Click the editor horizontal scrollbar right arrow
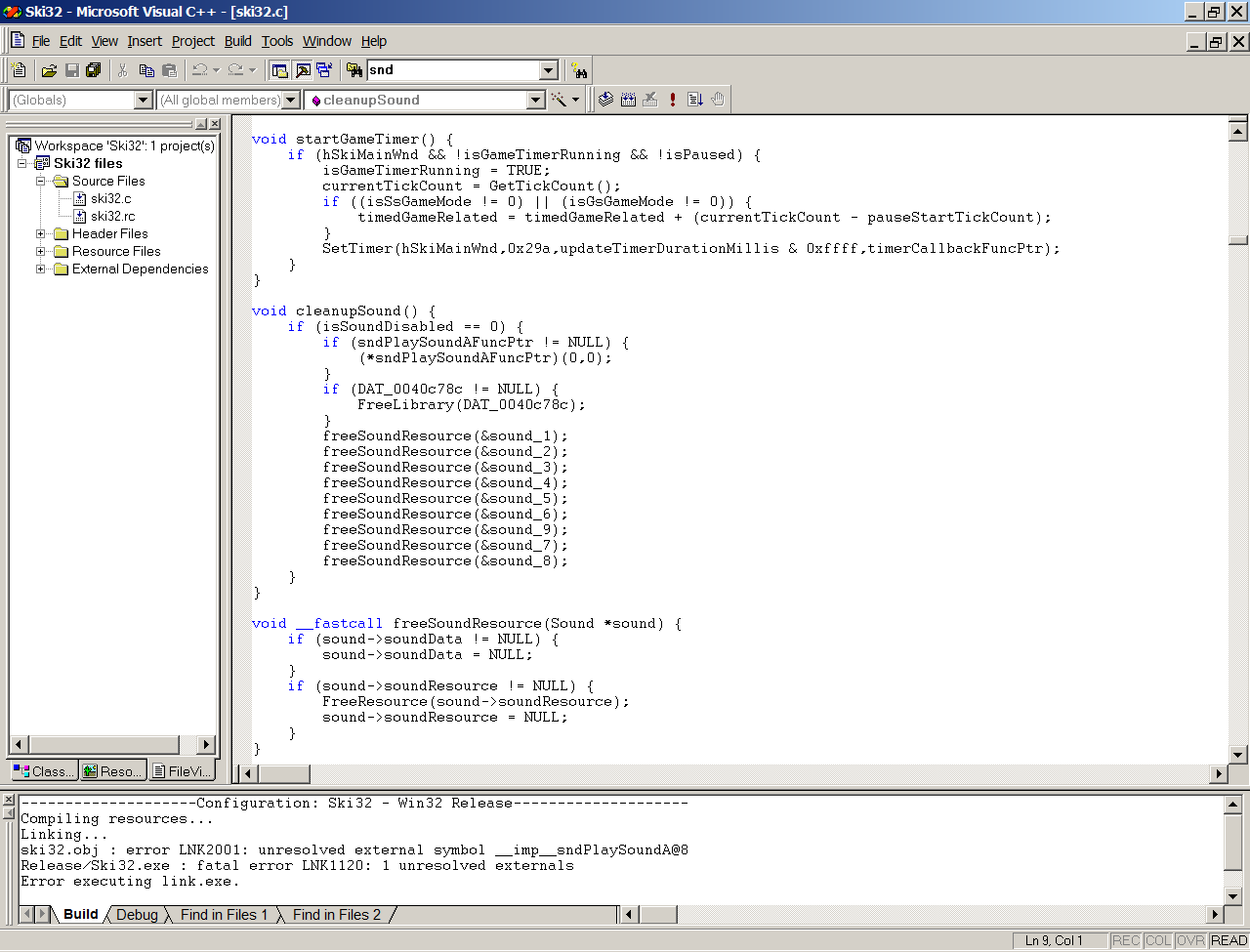 click(1218, 773)
